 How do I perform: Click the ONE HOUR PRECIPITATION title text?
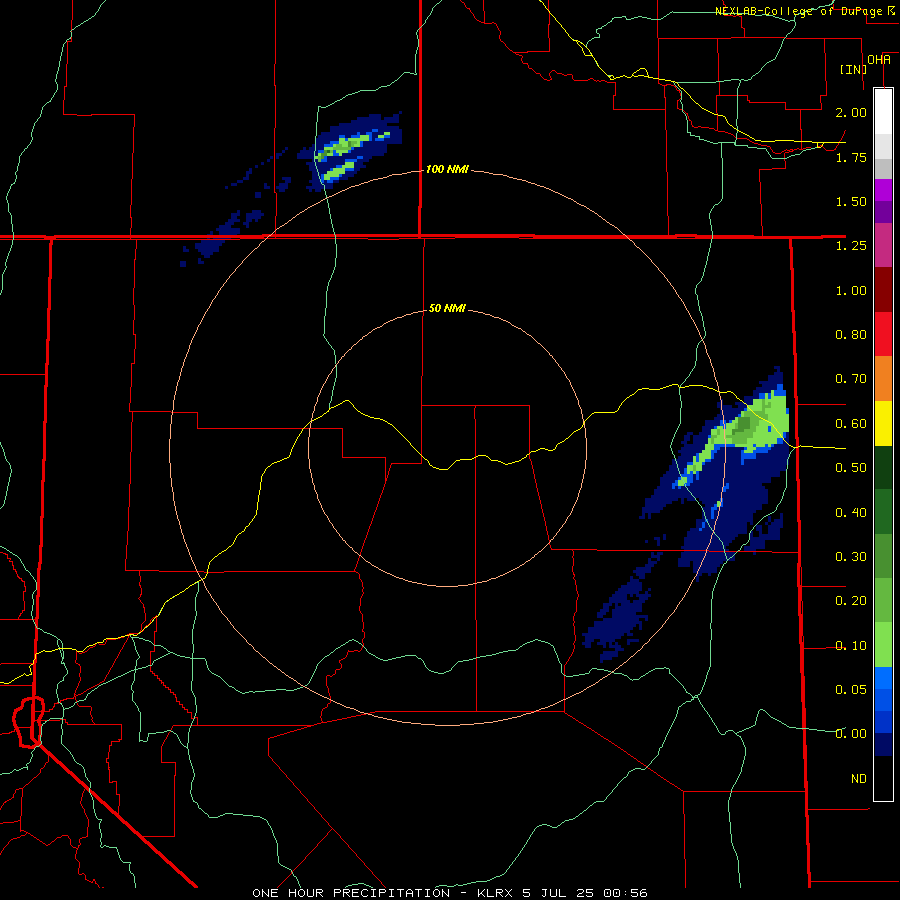tap(351, 893)
